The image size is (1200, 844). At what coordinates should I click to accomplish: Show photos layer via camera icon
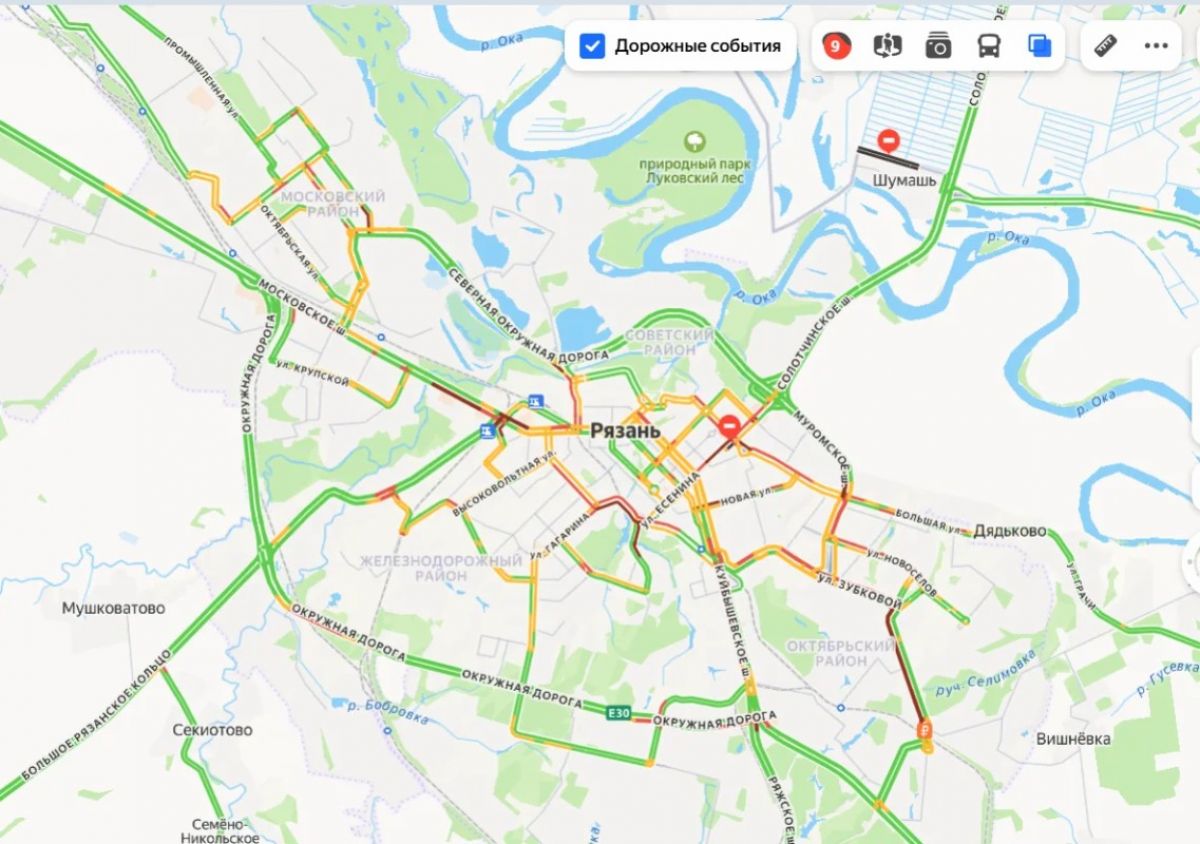point(938,46)
